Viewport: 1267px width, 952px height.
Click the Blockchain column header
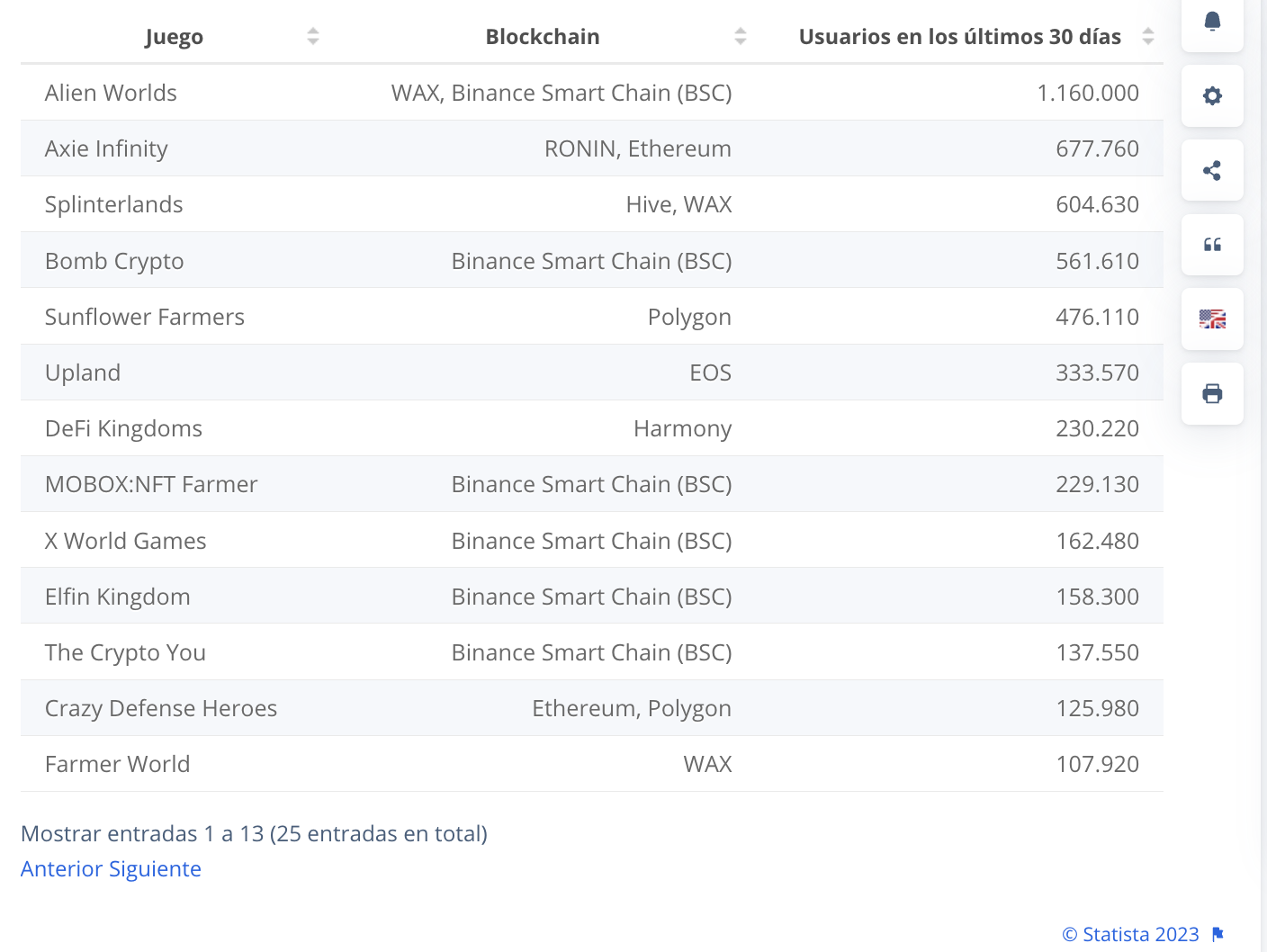click(543, 37)
